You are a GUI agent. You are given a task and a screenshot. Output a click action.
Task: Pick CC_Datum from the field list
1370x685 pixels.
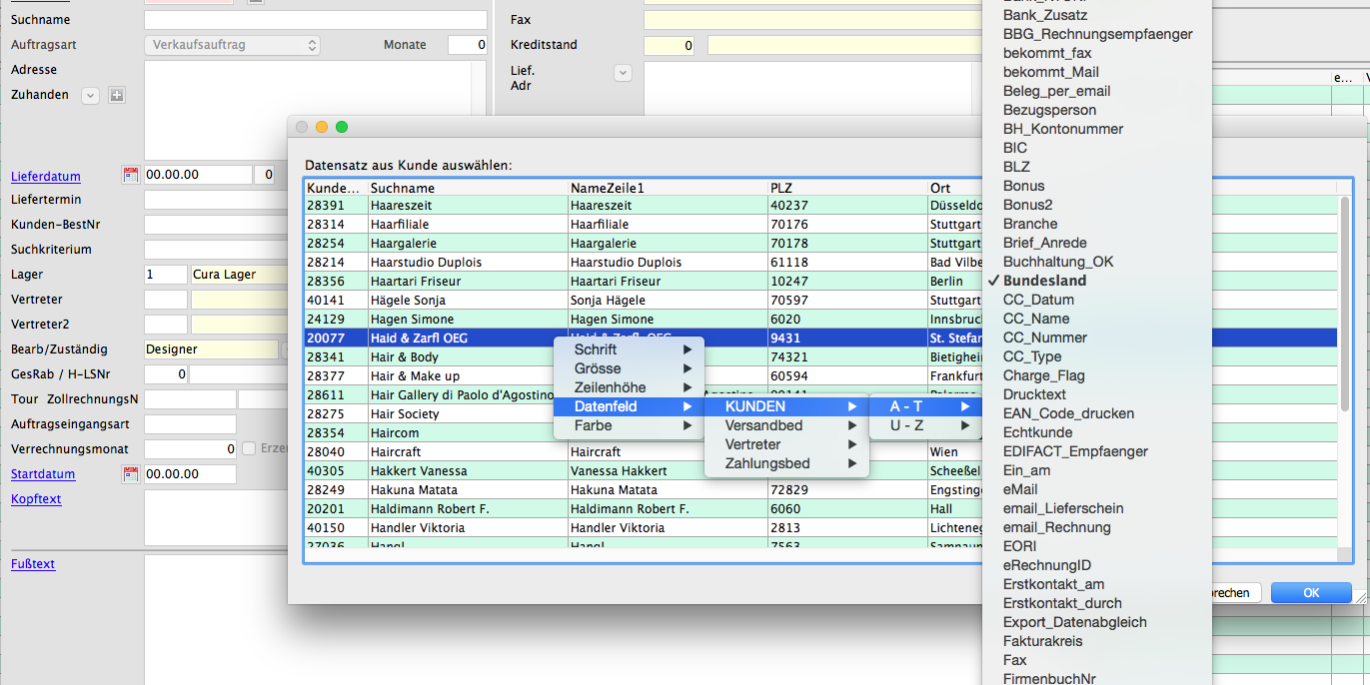(1097, 300)
